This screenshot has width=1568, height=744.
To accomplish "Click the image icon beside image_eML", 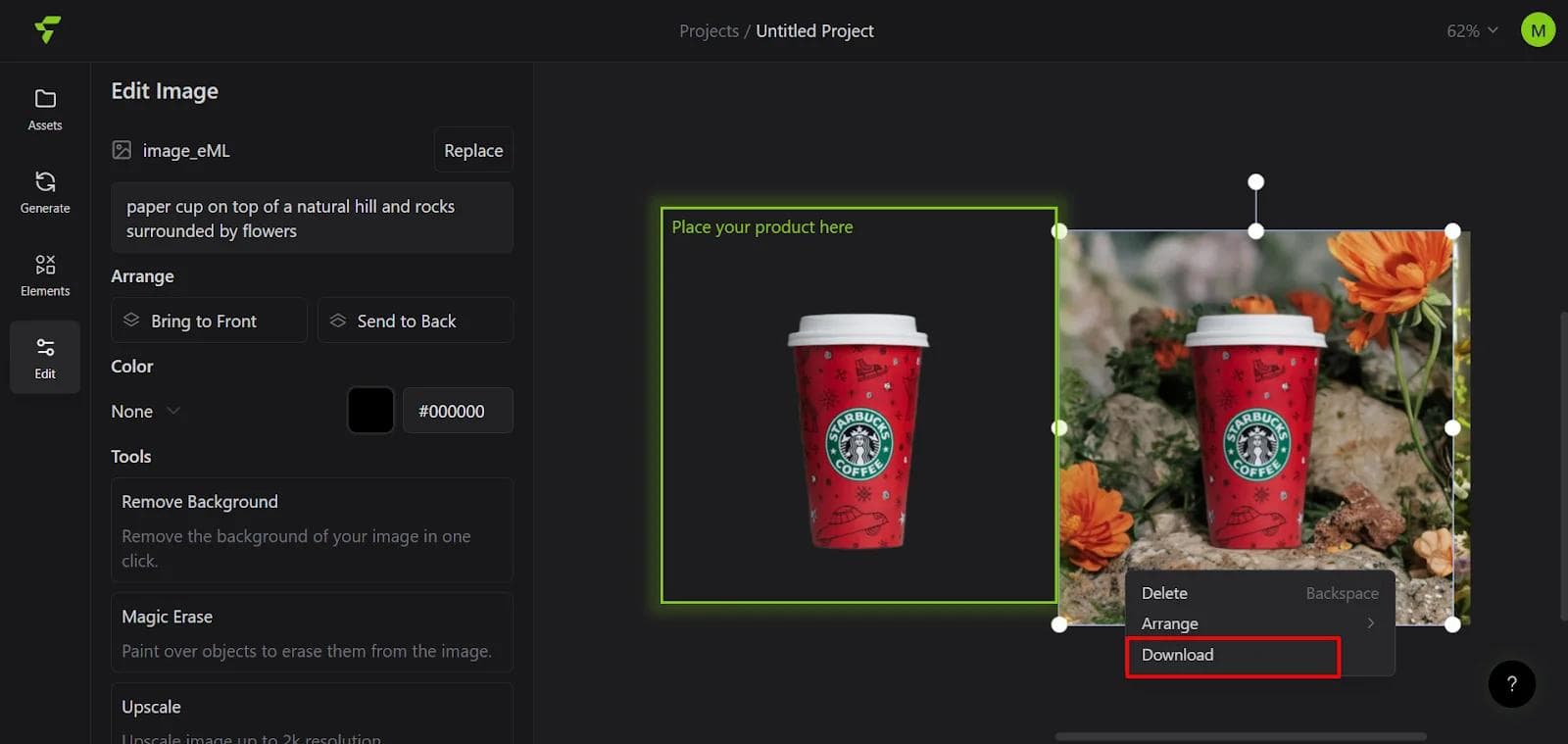I will click(122, 150).
